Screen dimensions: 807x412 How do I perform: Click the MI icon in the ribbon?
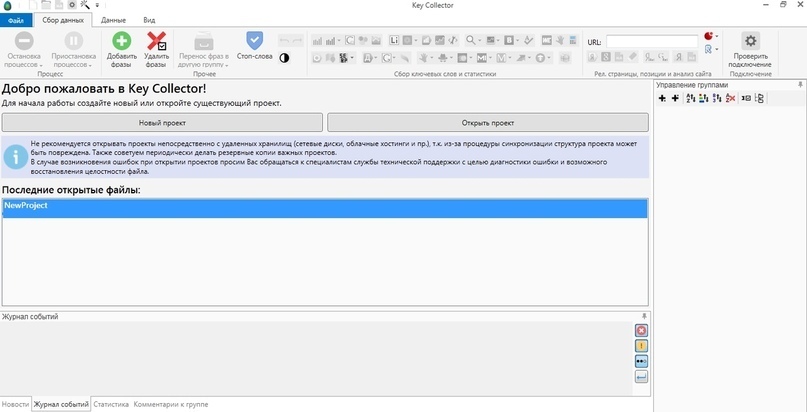pos(482,58)
